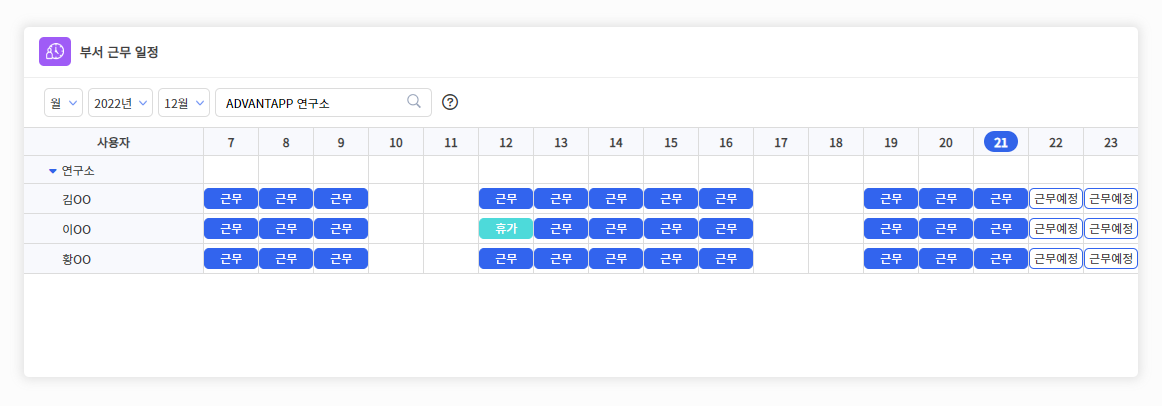Select the 황OO user row name
Viewport: 1162px width, 406px height.
(77, 259)
